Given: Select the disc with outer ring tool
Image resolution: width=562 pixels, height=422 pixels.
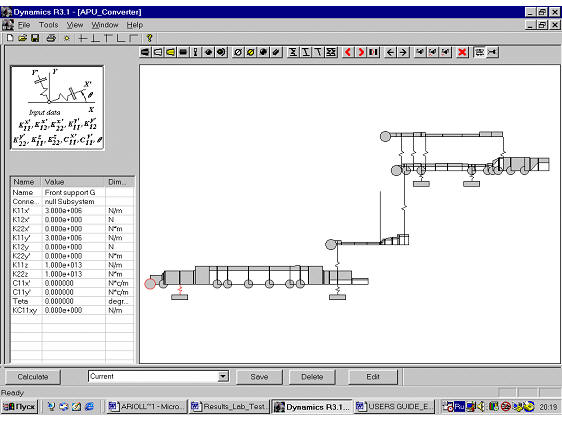Looking at the screenshot, I should [x=222, y=52].
